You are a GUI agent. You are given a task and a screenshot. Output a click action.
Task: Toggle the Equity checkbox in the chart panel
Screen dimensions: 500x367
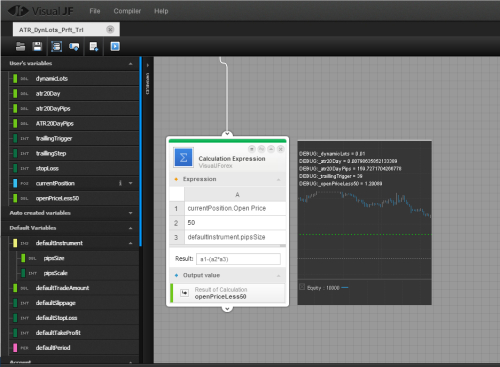(302, 287)
